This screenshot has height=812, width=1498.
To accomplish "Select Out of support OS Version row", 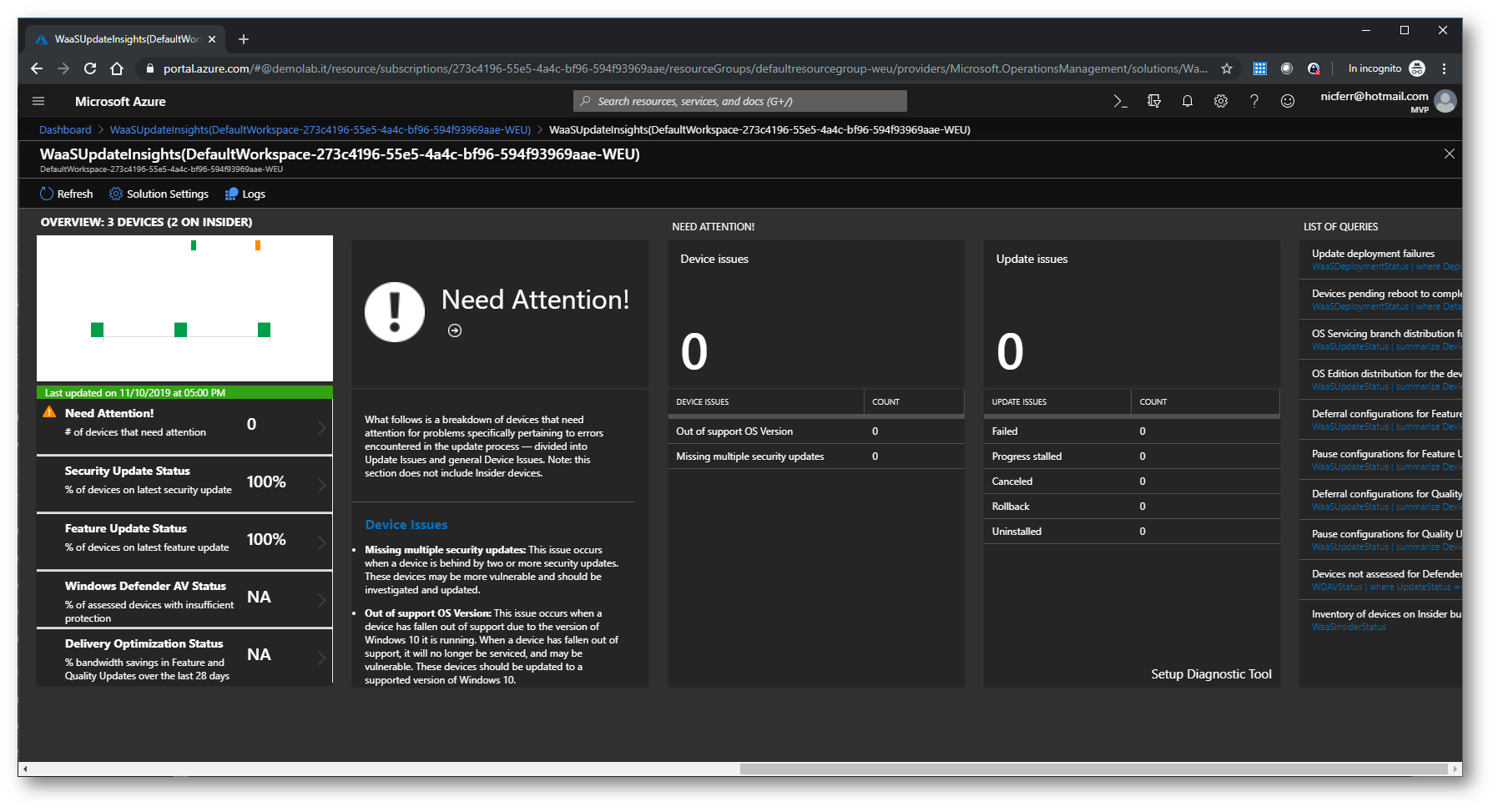I will click(x=816, y=431).
